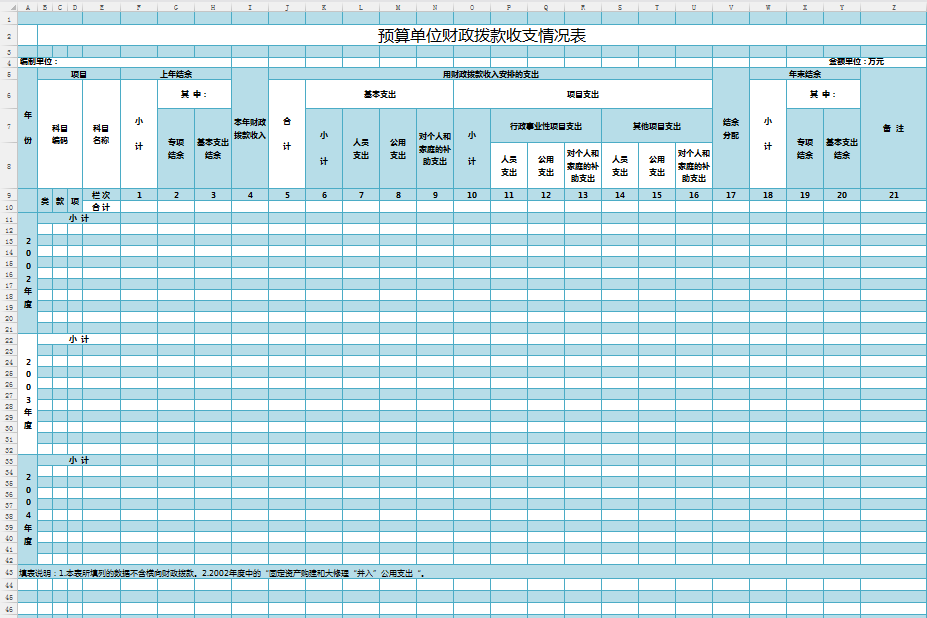The image size is (927, 618).
Task: Click the 年末结余 header cell
Action: click(x=805, y=74)
